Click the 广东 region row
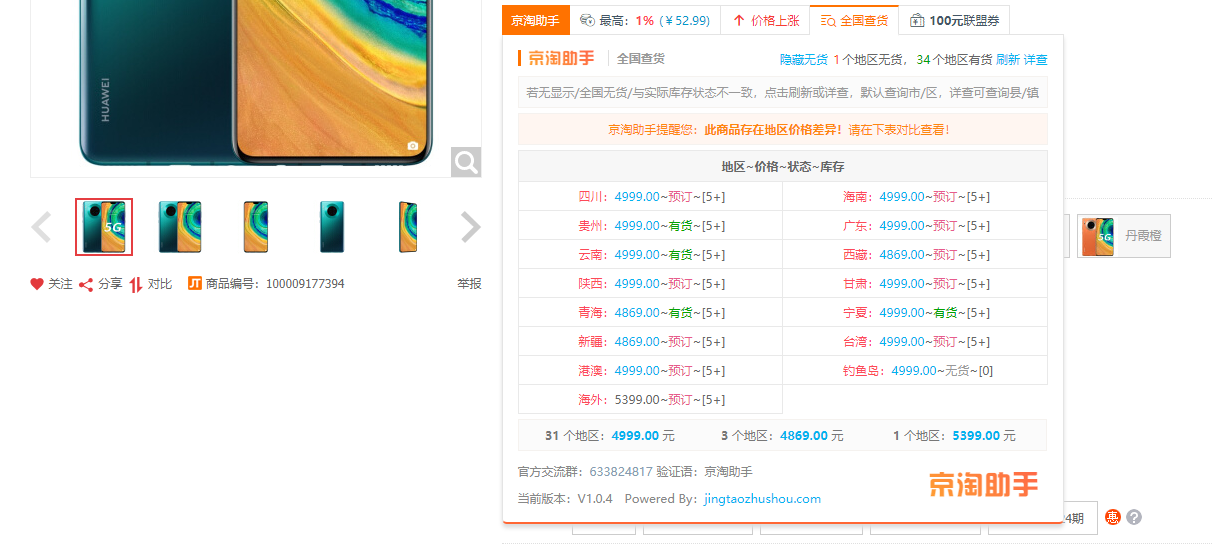 tap(915, 226)
